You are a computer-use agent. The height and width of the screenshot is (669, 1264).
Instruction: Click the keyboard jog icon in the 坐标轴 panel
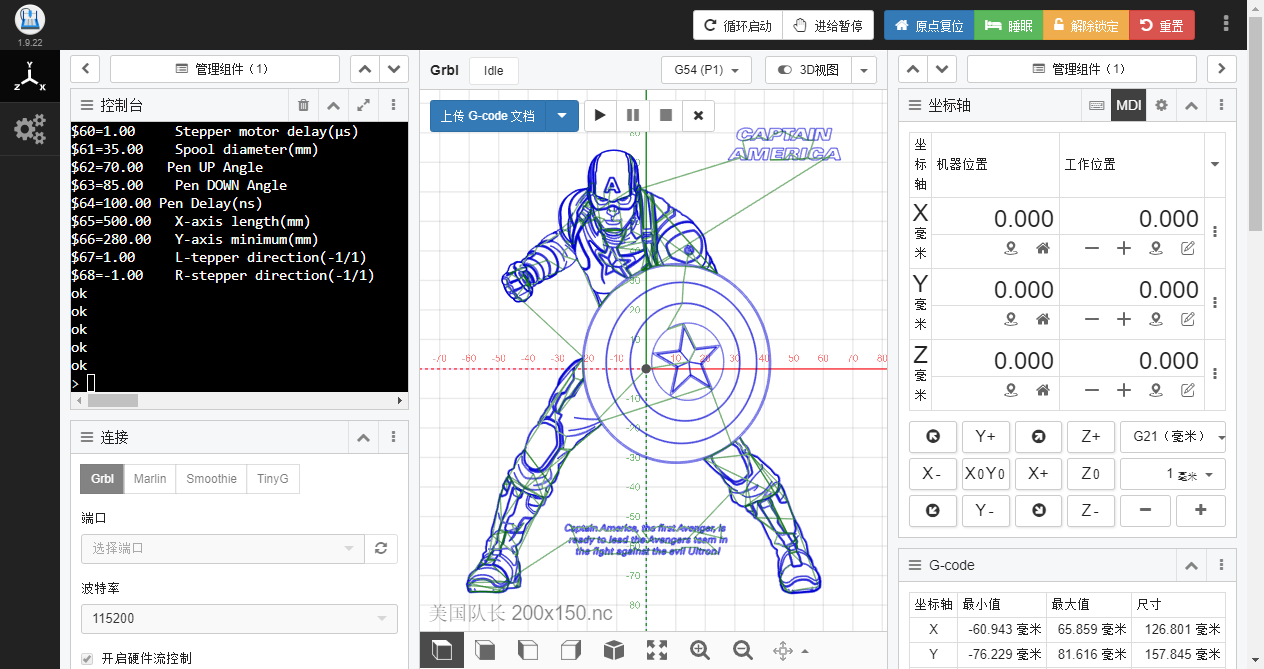(x=1096, y=105)
